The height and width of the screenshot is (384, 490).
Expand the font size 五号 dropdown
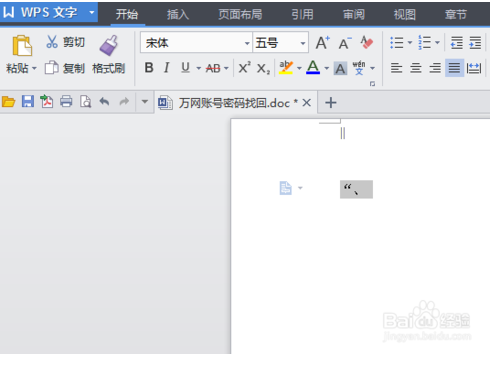pyautogui.click(x=303, y=43)
